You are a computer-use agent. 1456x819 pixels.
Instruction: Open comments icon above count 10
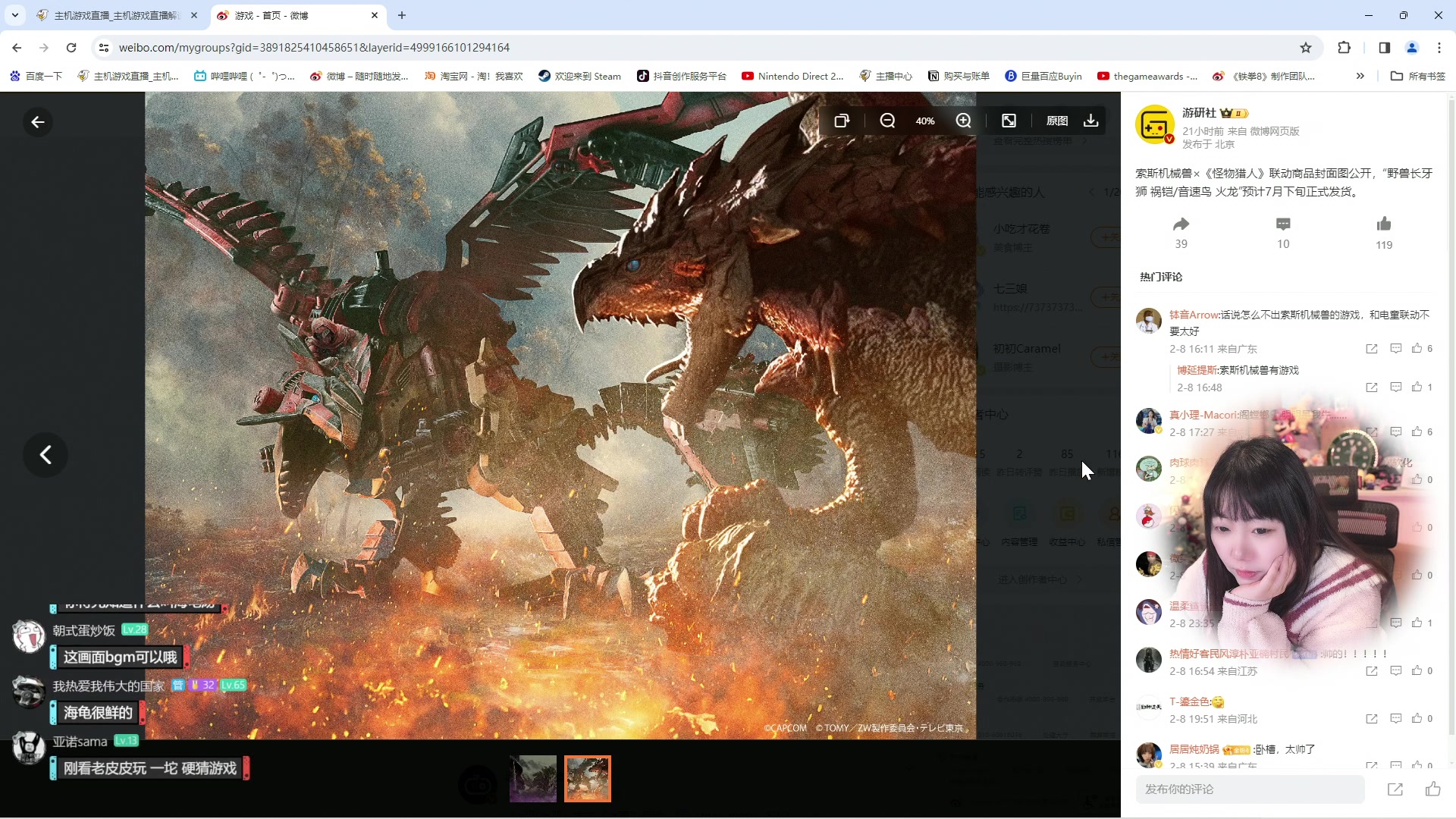pos(1283,224)
